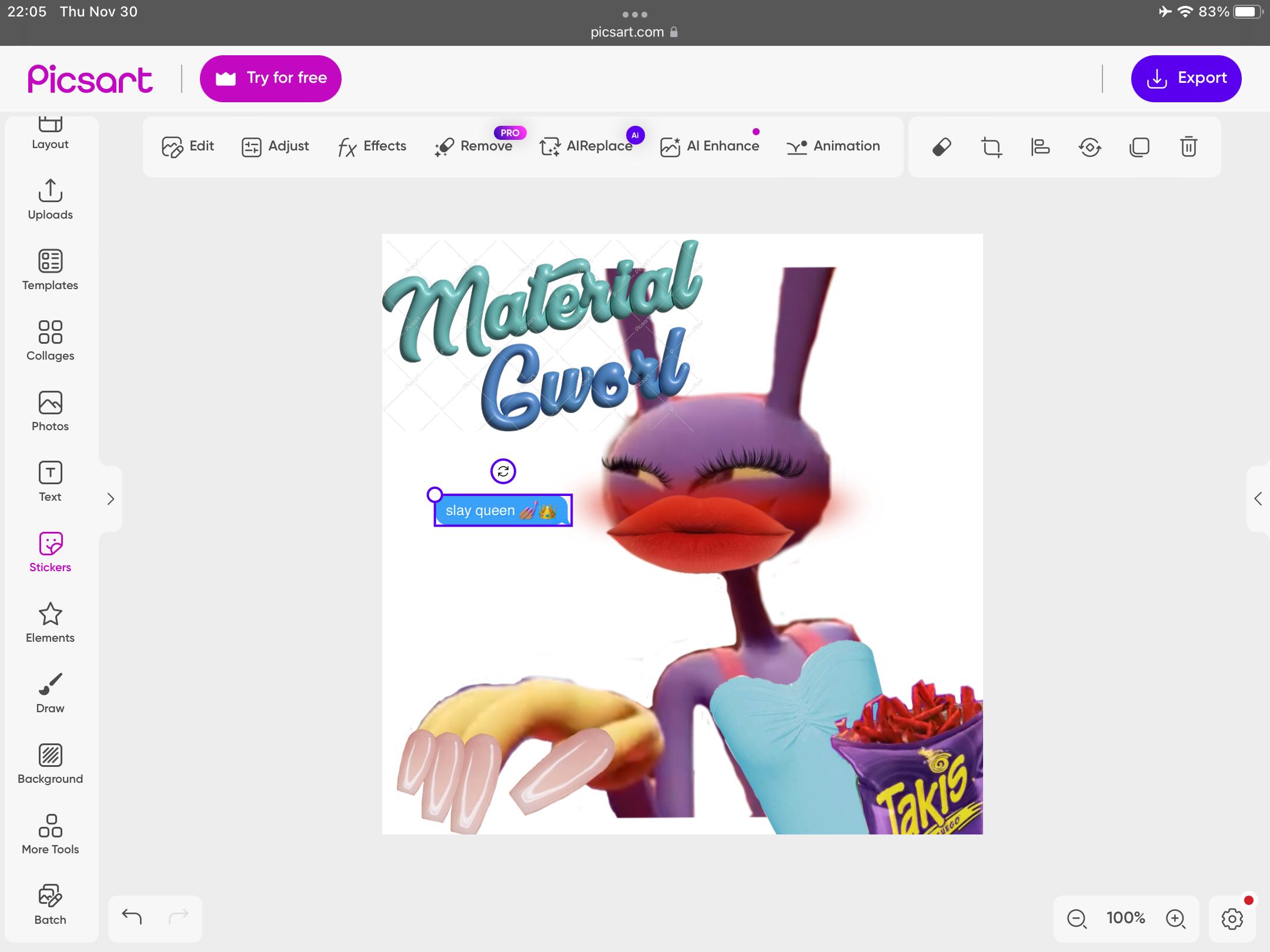Viewport: 1270px width, 952px height.
Task: Delete the selected sticker with trash icon
Action: point(1189,147)
